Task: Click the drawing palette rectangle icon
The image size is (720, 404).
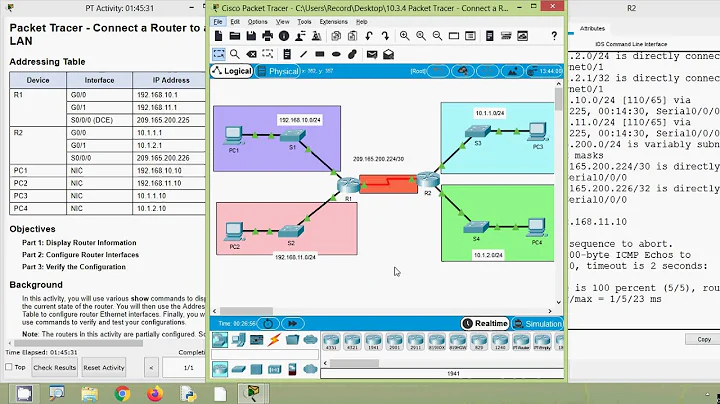Action: tap(454, 36)
